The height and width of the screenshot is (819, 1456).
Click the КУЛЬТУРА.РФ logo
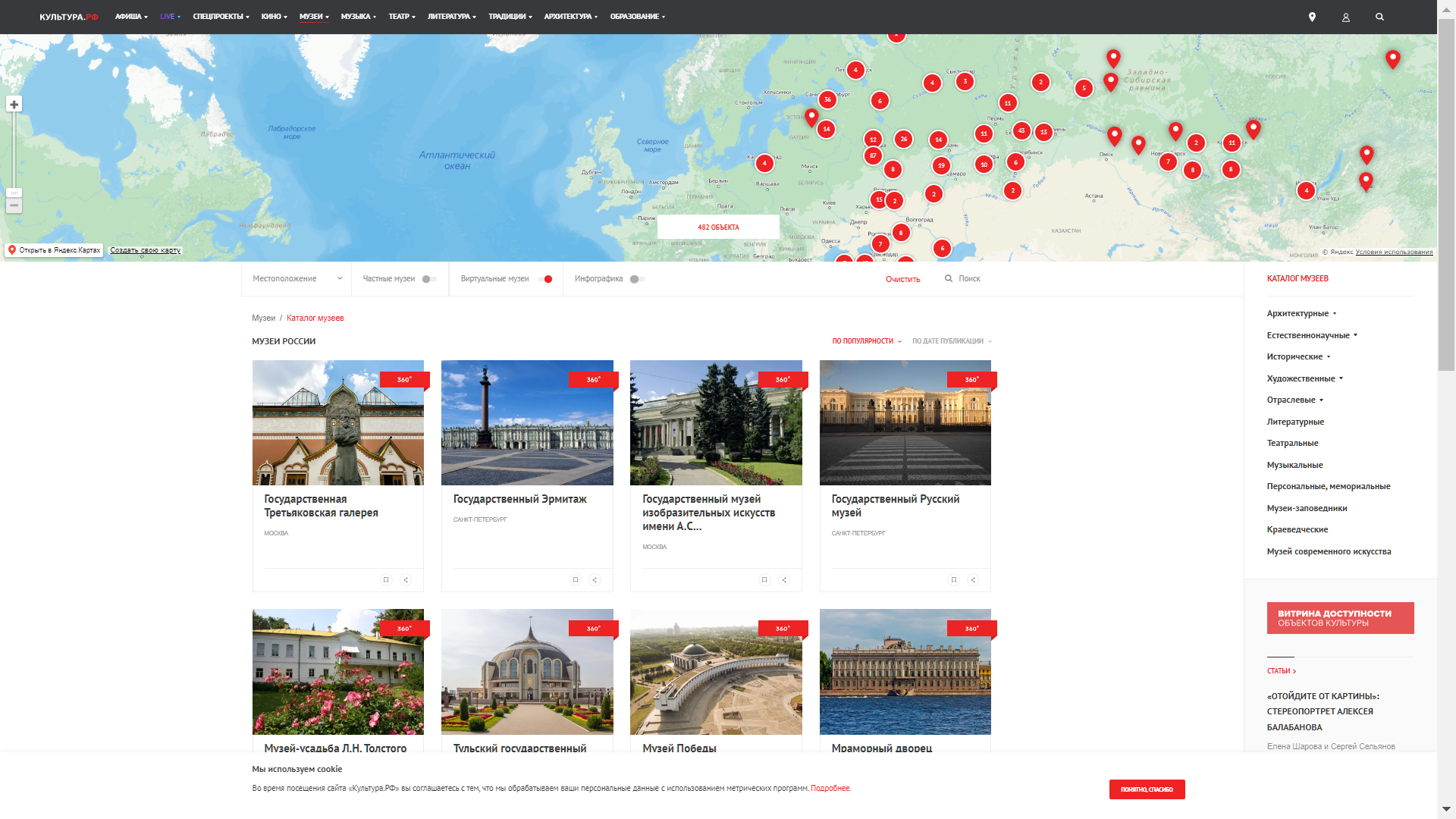point(69,17)
